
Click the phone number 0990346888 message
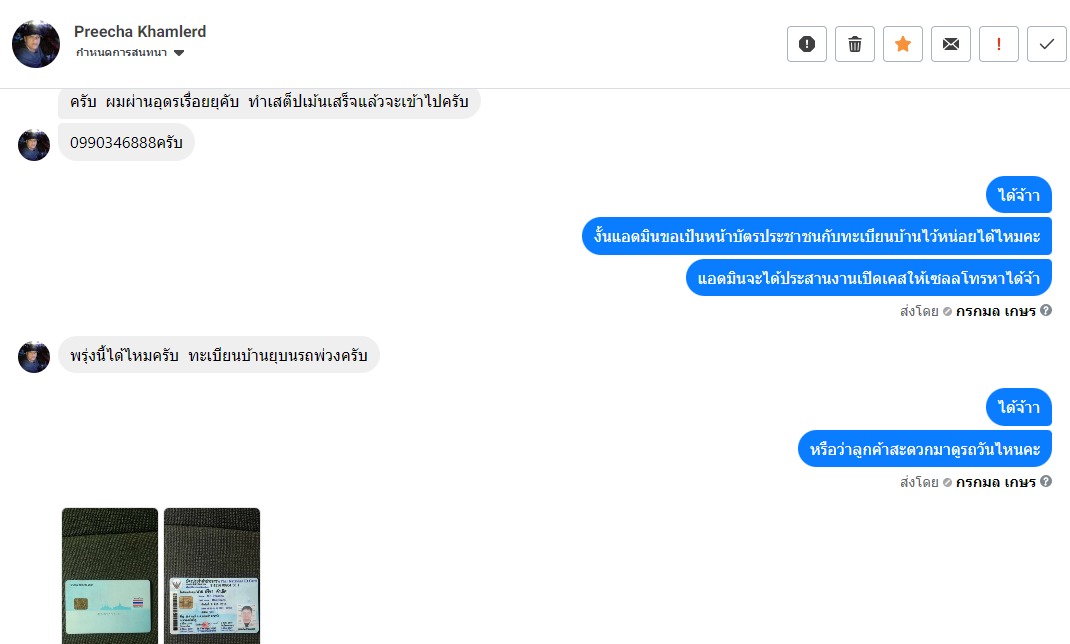coord(126,143)
